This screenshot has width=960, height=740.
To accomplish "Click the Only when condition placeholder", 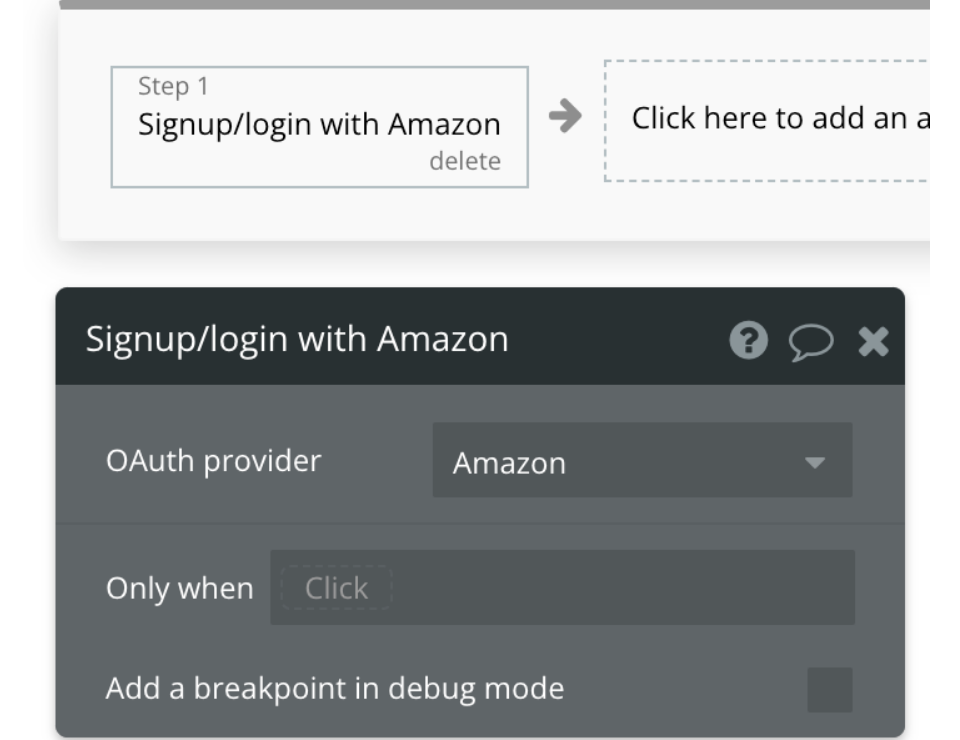I will tap(336, 588).
